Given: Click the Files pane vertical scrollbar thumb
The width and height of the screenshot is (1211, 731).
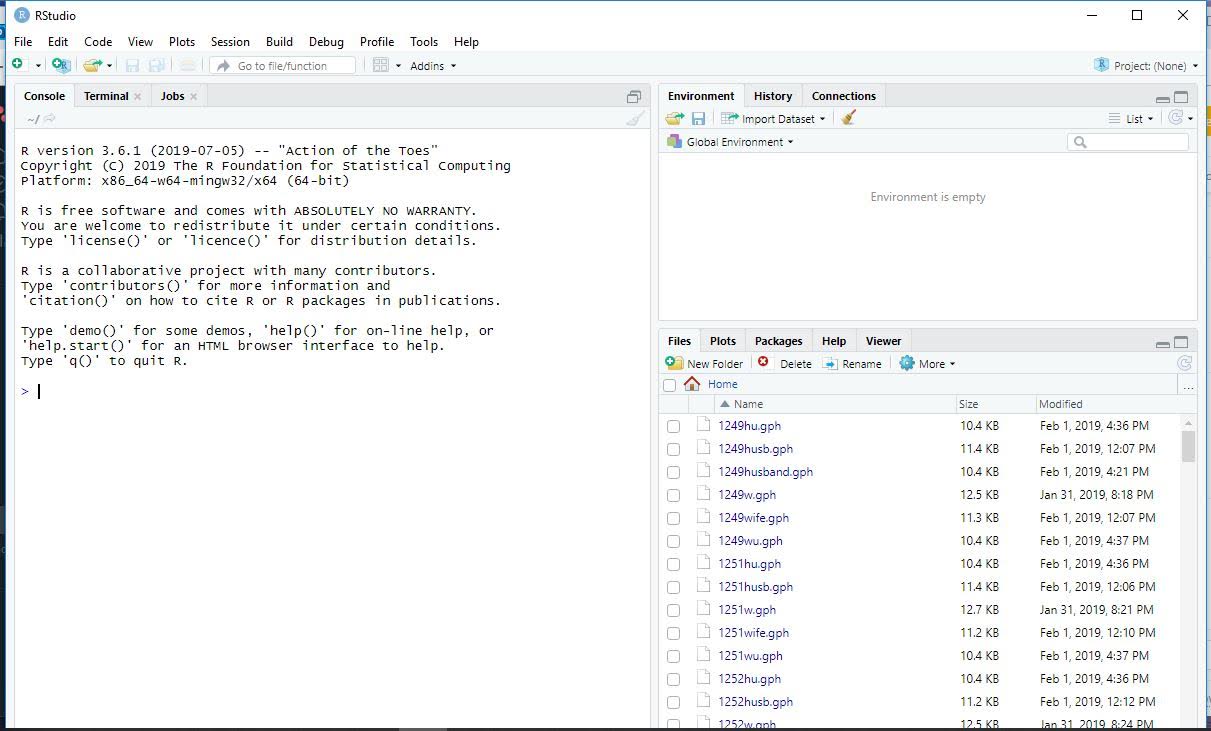Looking at the screenshot, I should pyautogui.click(x=1188, y=446).
